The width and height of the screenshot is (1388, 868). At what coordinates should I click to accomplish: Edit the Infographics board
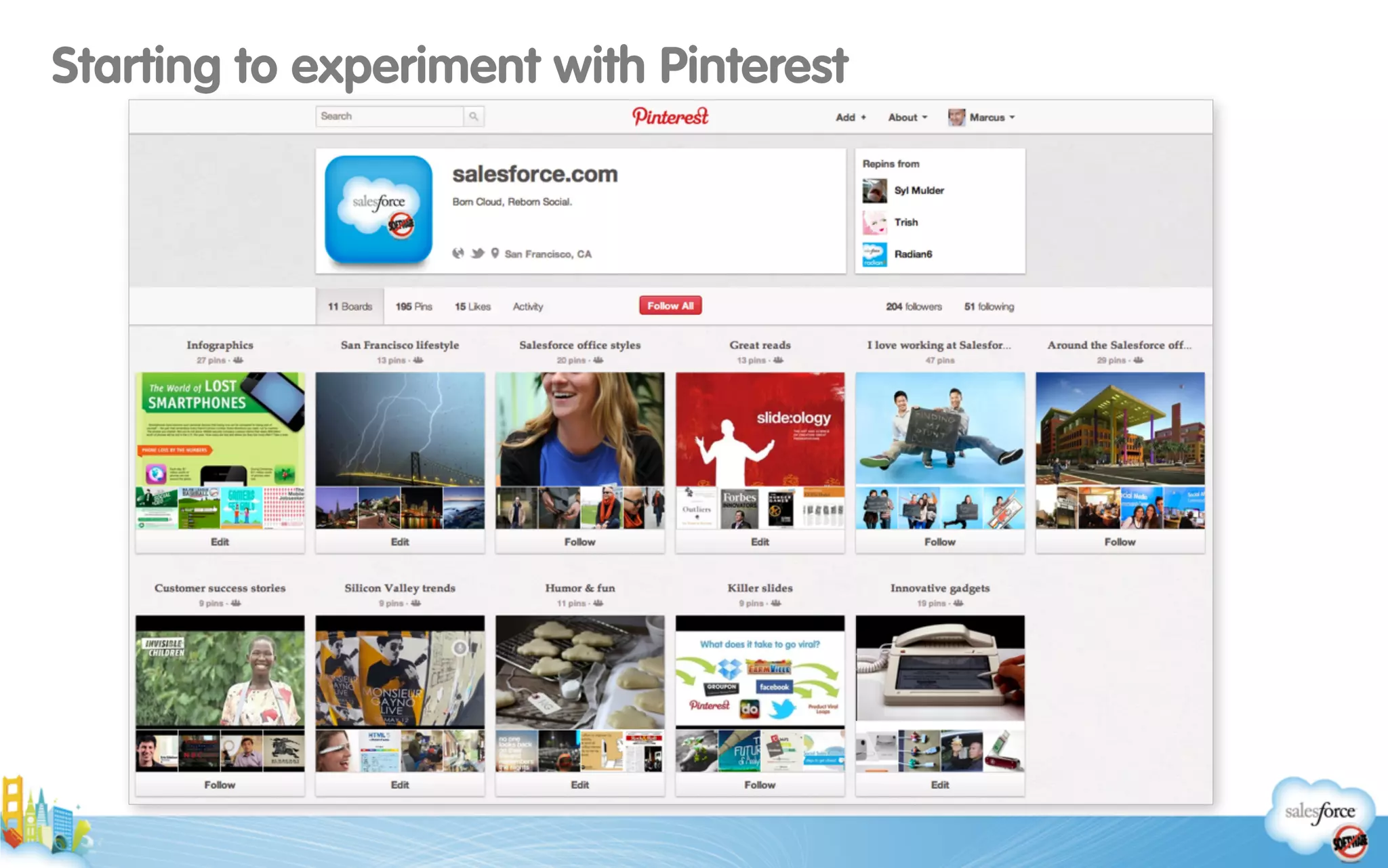point(220,541)
